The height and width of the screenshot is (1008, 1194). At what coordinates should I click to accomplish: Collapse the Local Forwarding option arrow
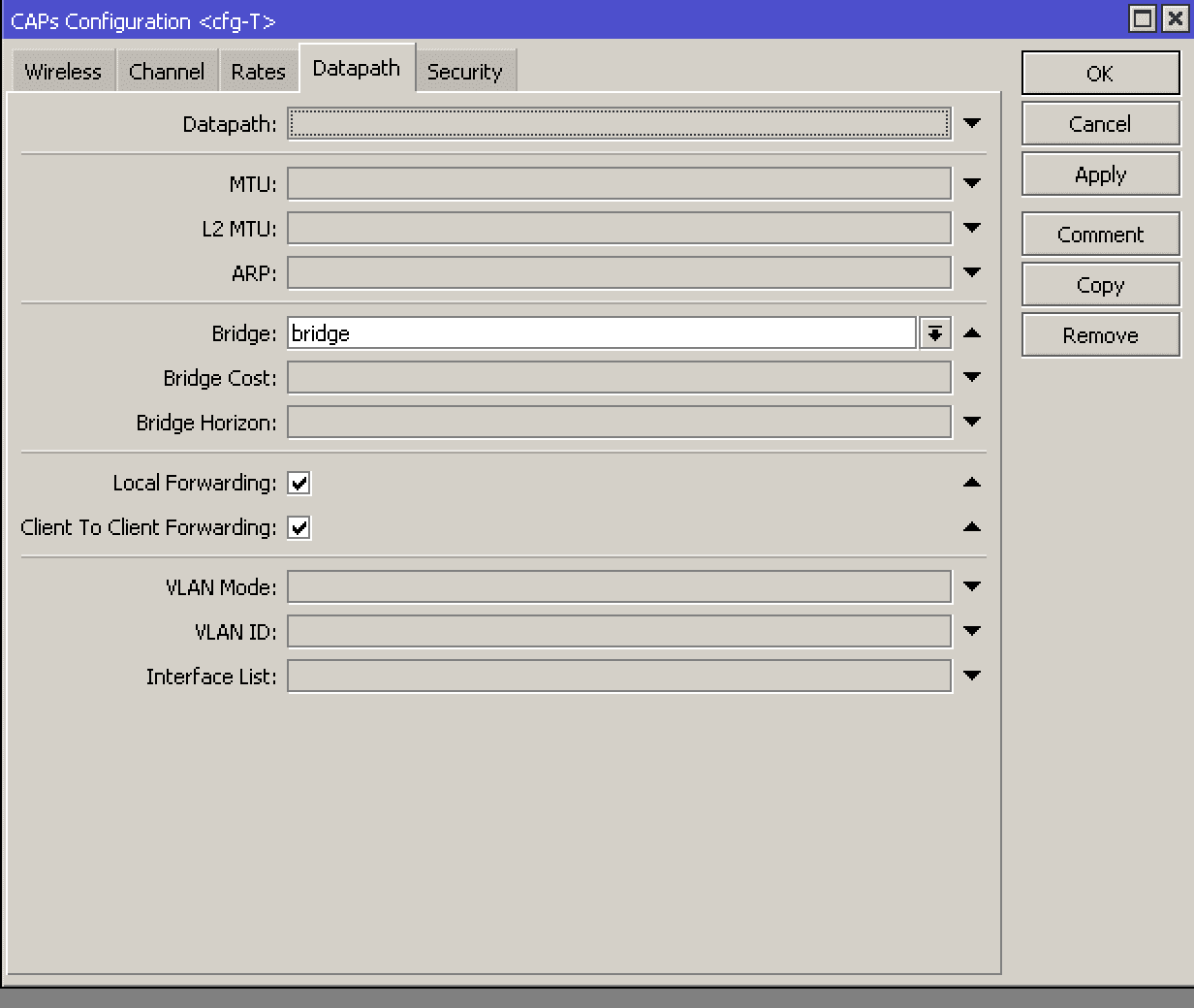tap(972, 482)
